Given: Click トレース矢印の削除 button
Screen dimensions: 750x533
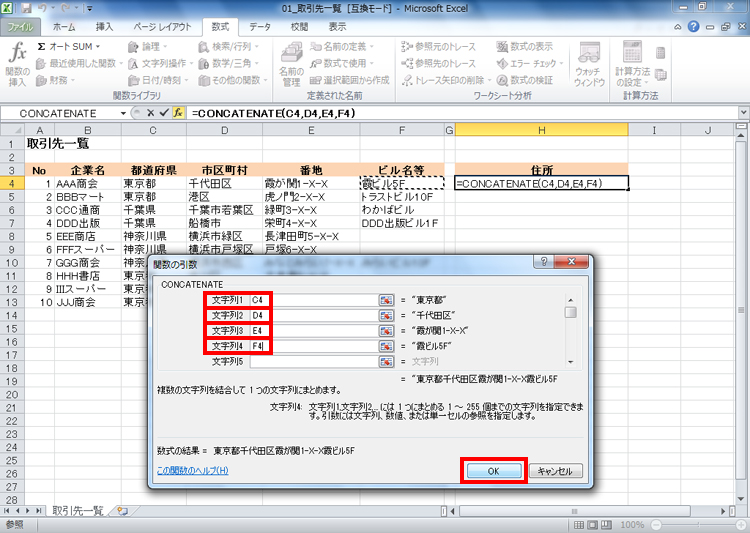Looking at the screenshot, I should point(446,80).
